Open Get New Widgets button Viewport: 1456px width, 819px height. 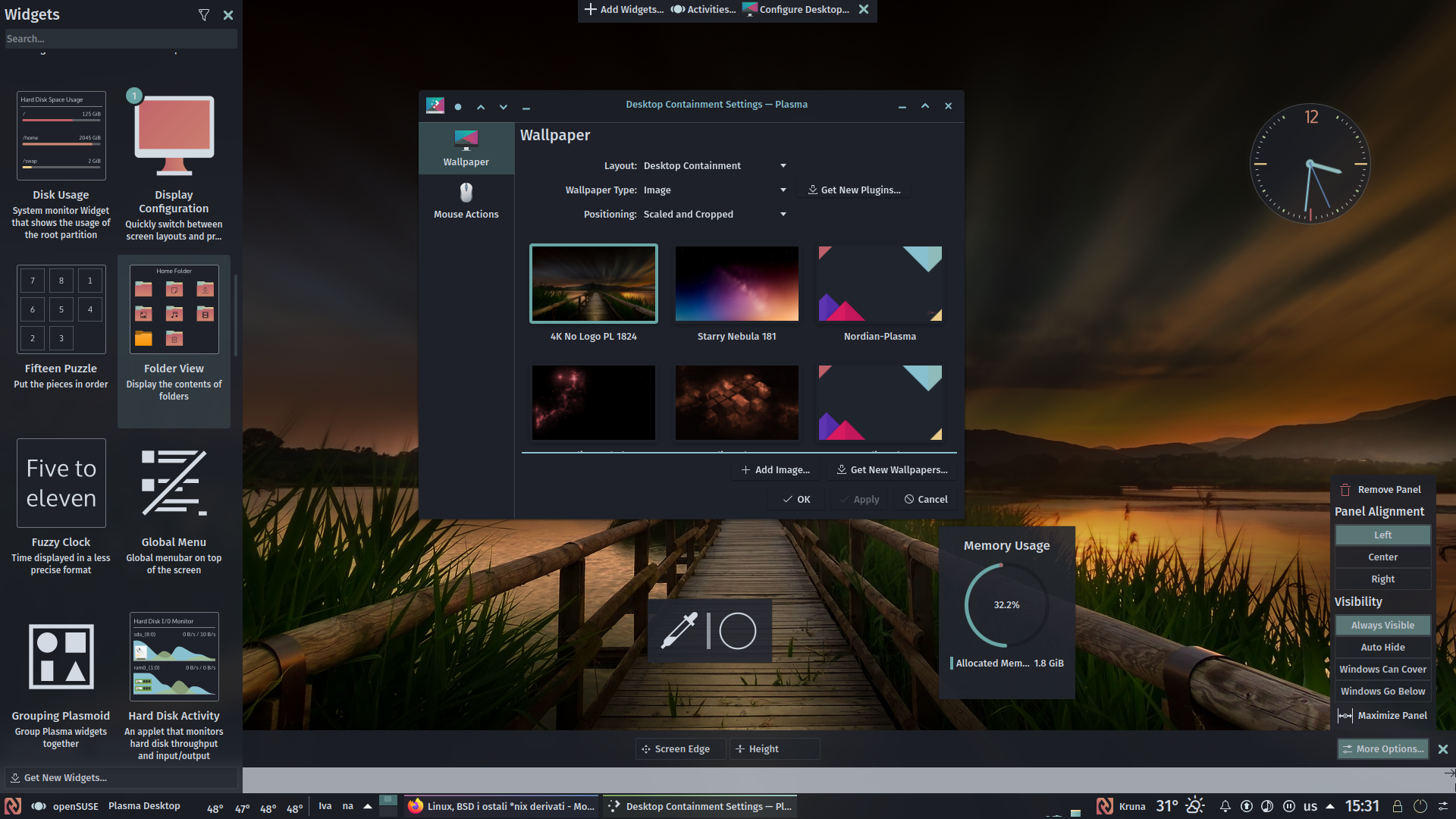coord(121,778)
